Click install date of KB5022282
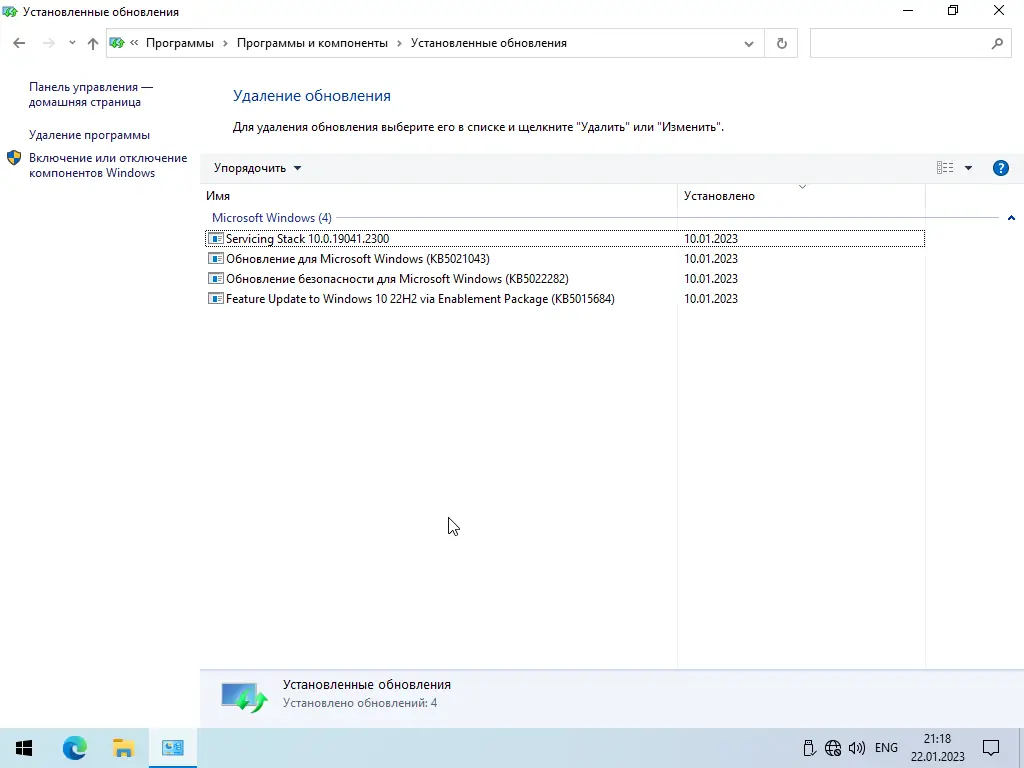 pos(711,279)
